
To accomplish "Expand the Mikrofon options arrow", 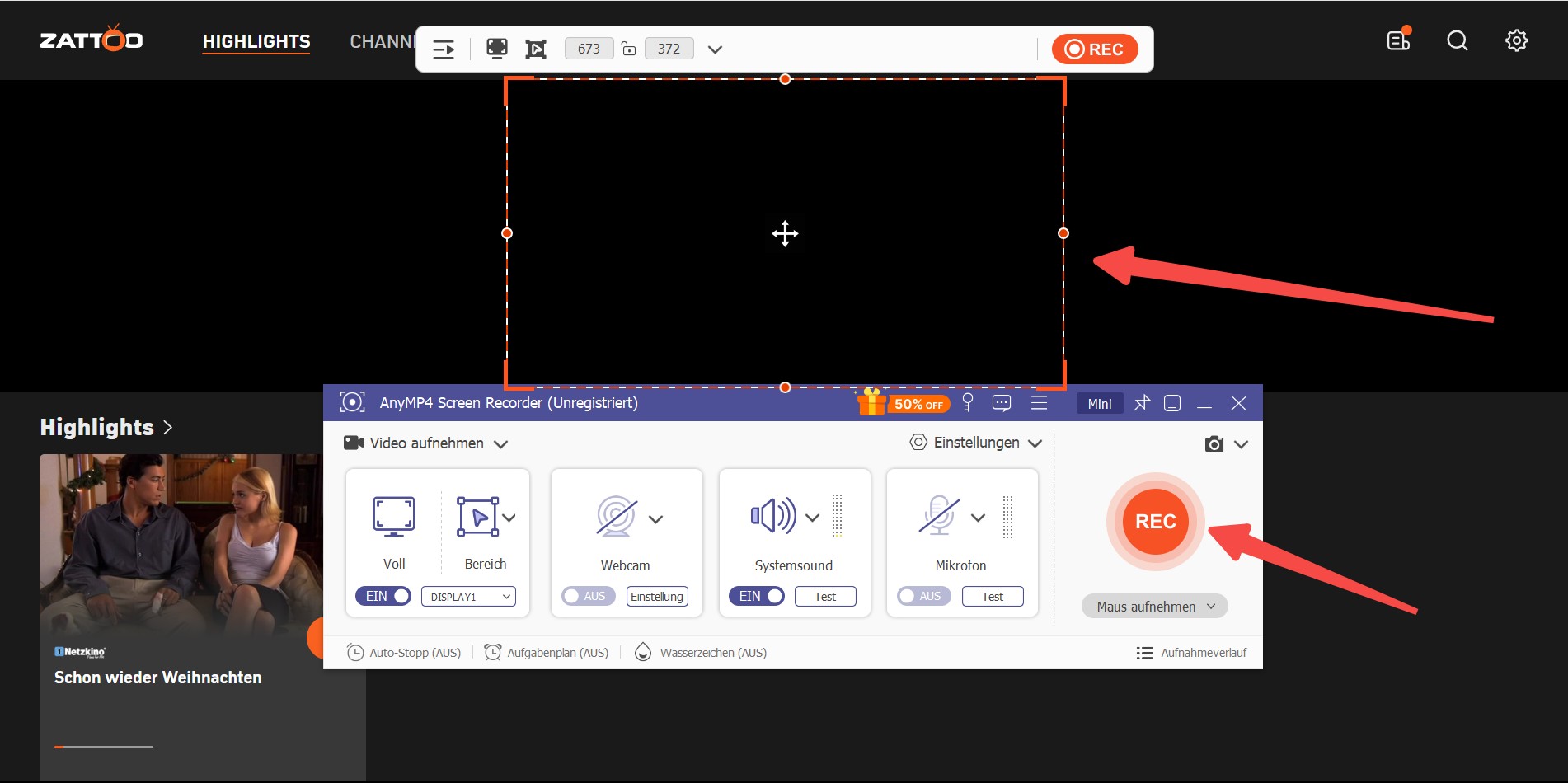I will pyautogui.click(x=978, y=518).
